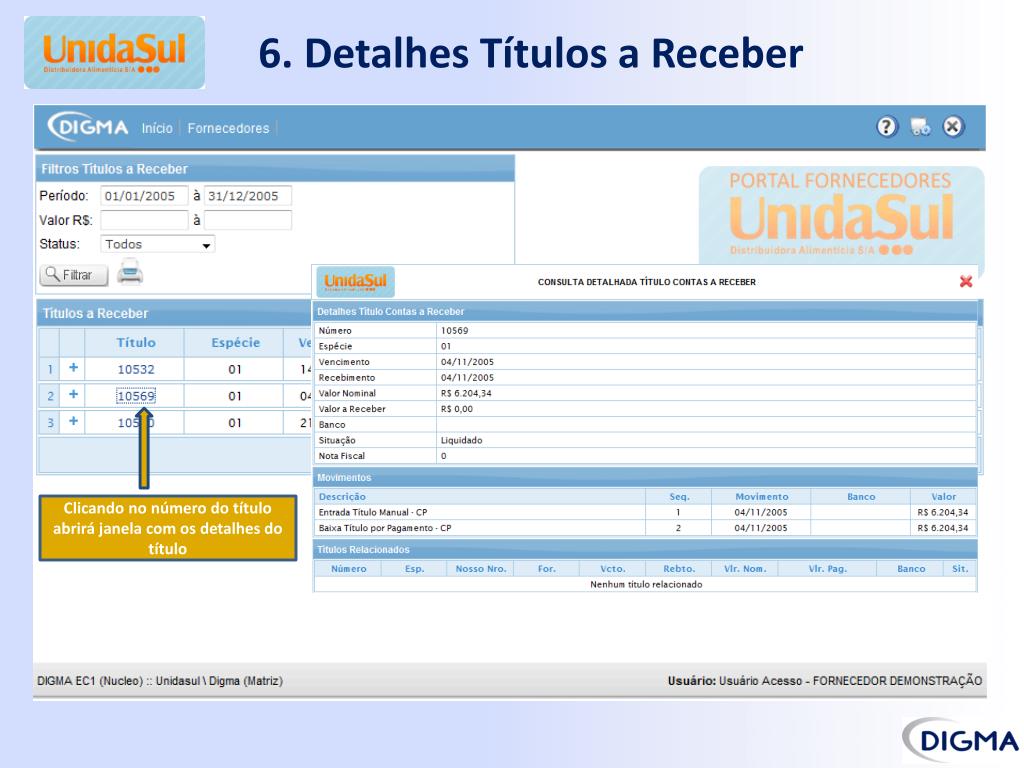This screenshot has width=1024, height=768.
Task: Click the Portal Fornecedores UnidaSul banner
Action: (840, 216)
